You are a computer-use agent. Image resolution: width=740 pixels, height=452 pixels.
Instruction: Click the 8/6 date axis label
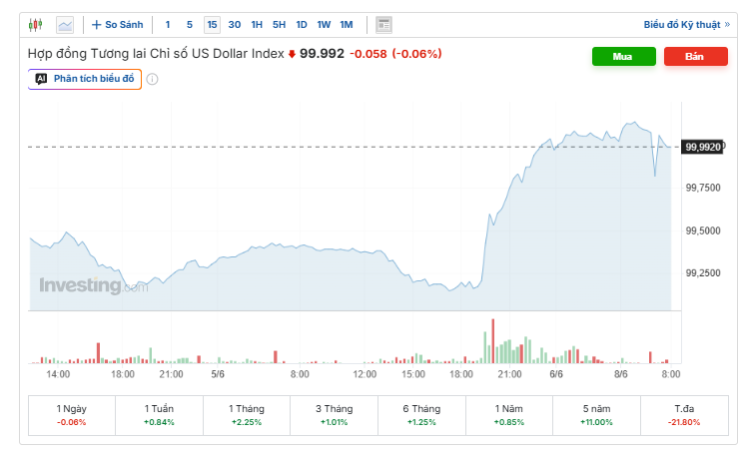pyautogui.click(x=621, y=374)
